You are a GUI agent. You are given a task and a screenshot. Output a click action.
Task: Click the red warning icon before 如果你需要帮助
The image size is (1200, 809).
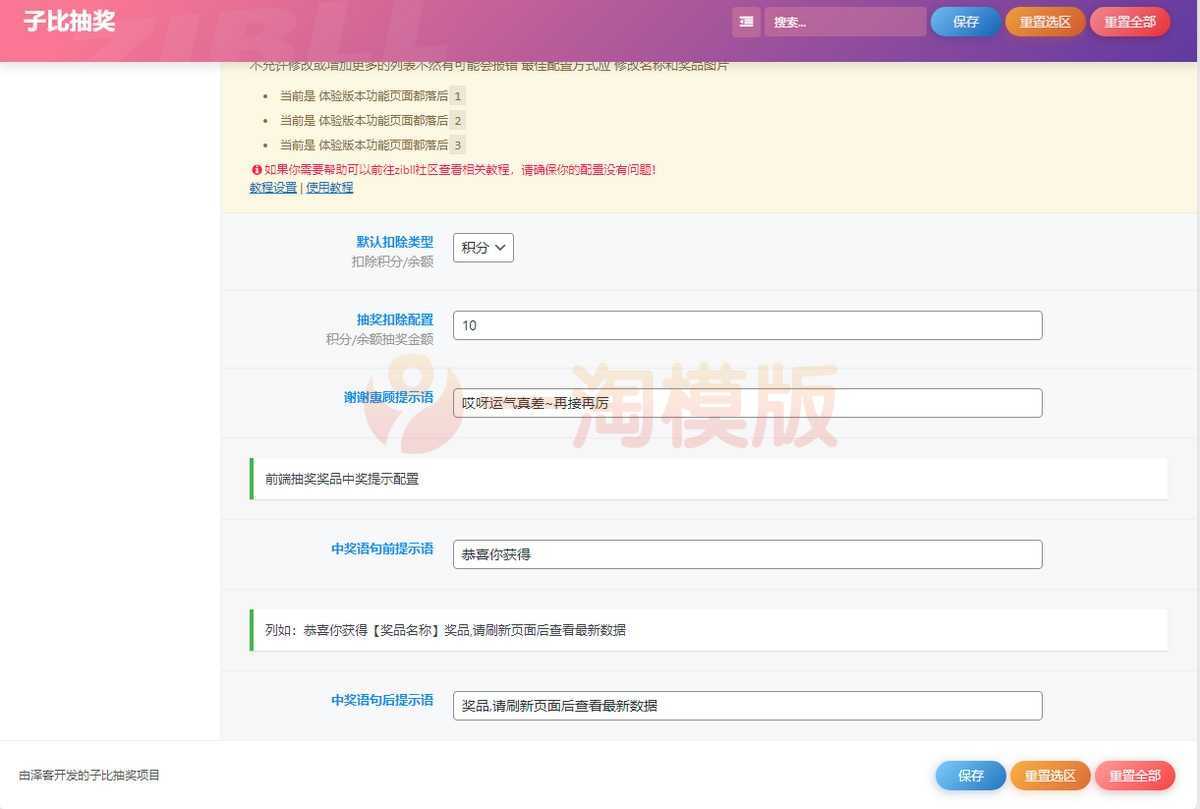click(256, 170)
